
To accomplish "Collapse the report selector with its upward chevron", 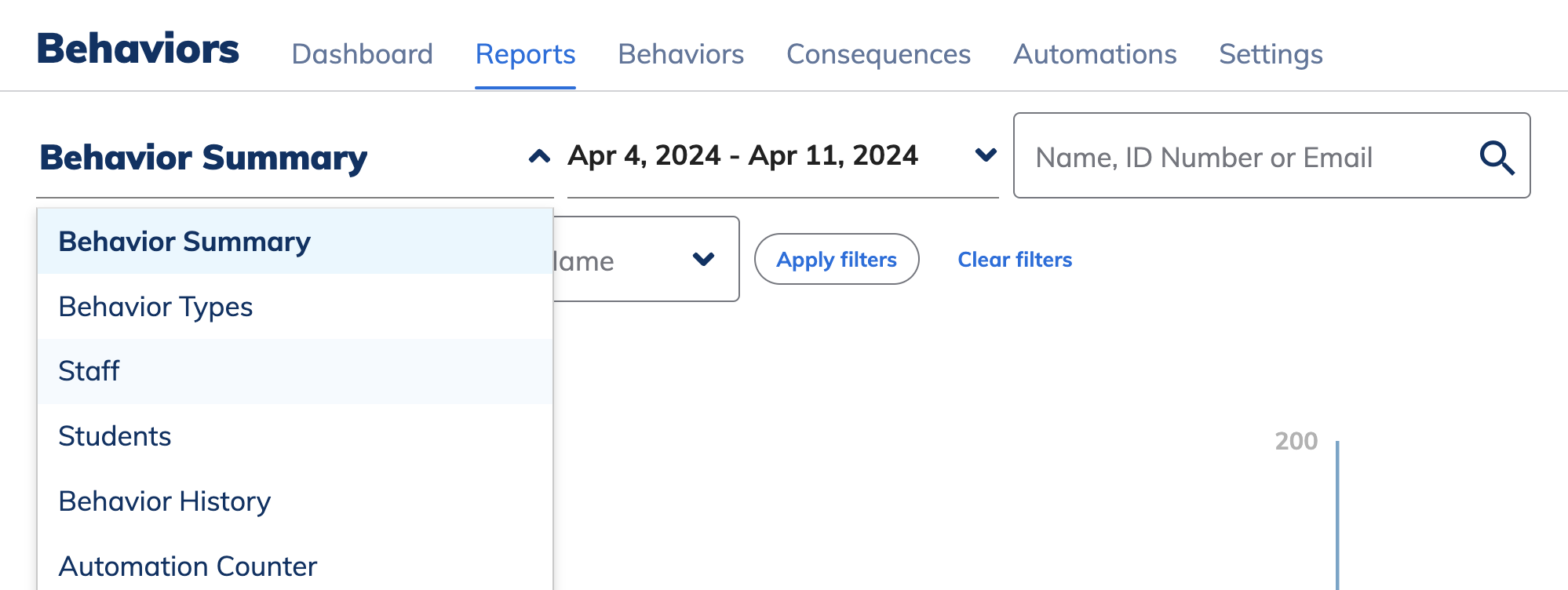I will [538, 155].
